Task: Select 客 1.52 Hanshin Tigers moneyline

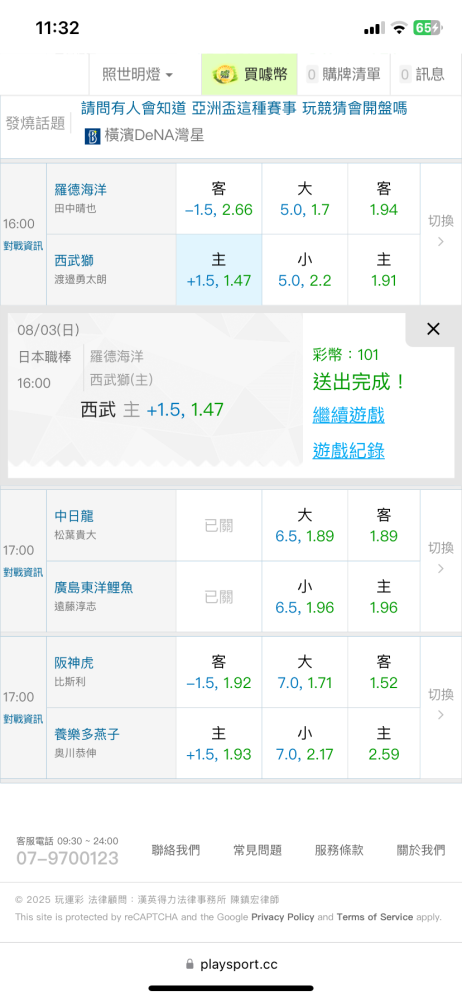Action: pos(384,672)
